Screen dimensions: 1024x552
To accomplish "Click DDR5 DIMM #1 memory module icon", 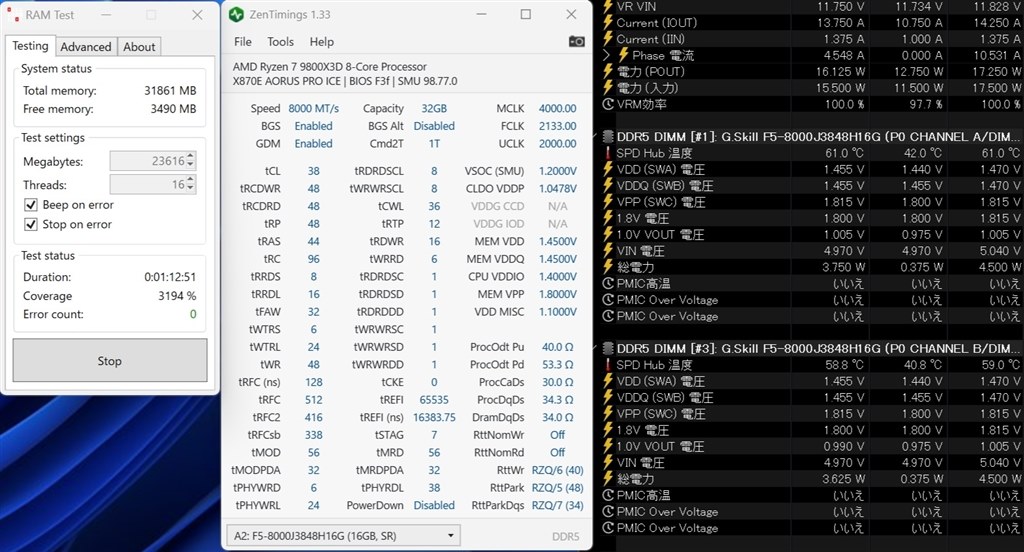I will tap(607, 137).
